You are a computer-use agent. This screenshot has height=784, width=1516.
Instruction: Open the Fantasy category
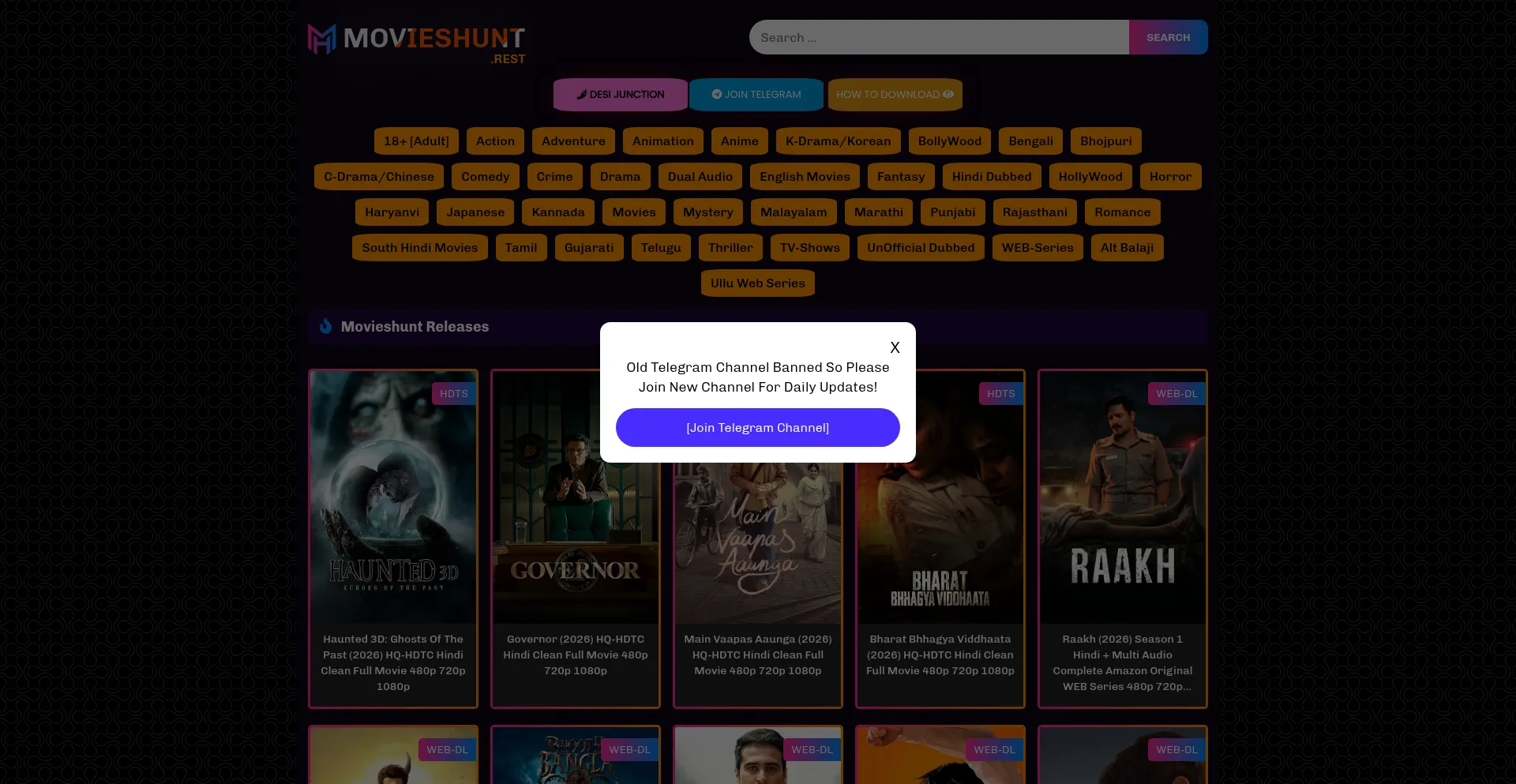click(901, 177)
